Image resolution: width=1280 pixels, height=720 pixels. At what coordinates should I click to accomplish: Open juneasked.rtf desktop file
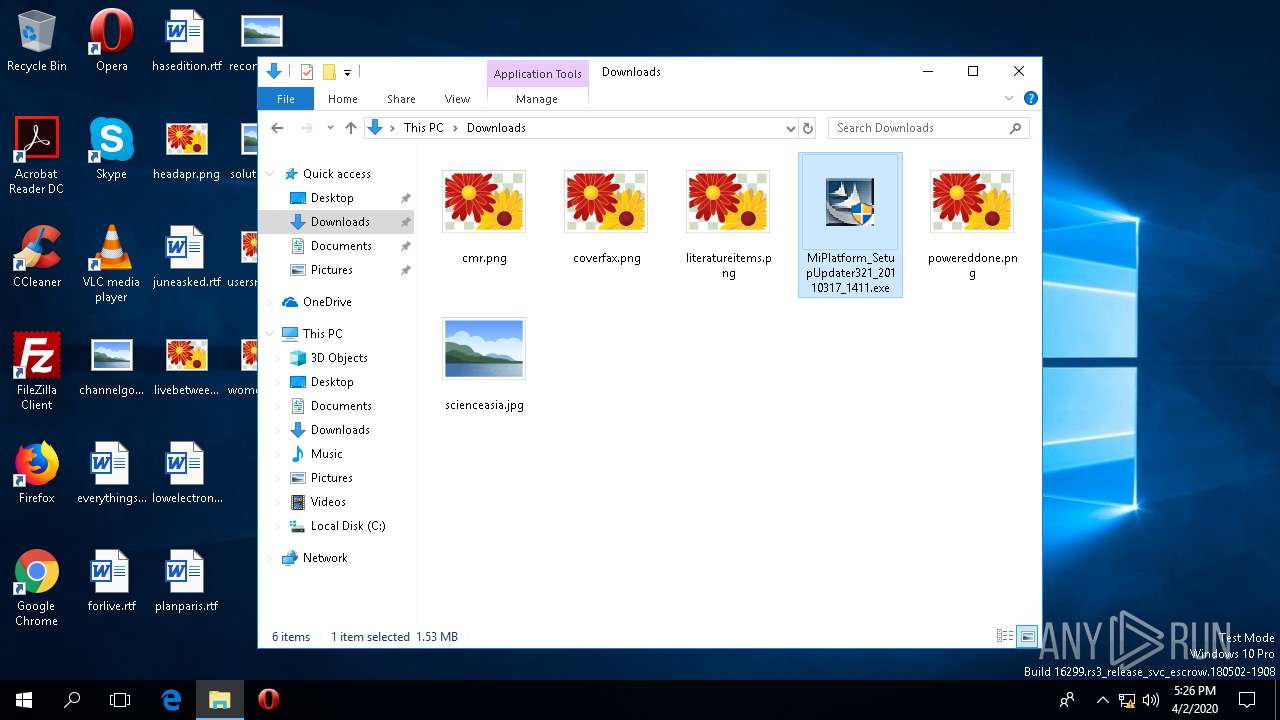coord(186,257)
